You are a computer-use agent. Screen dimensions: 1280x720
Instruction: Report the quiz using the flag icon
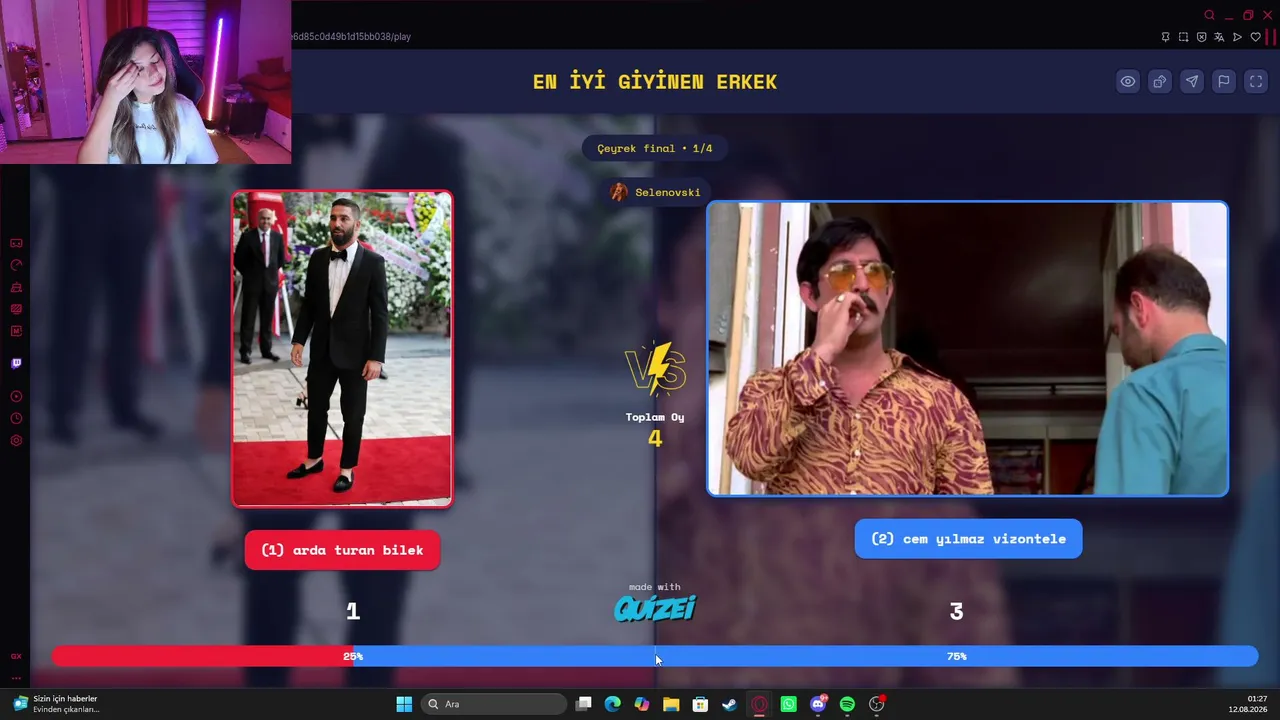coord(1224,82)
